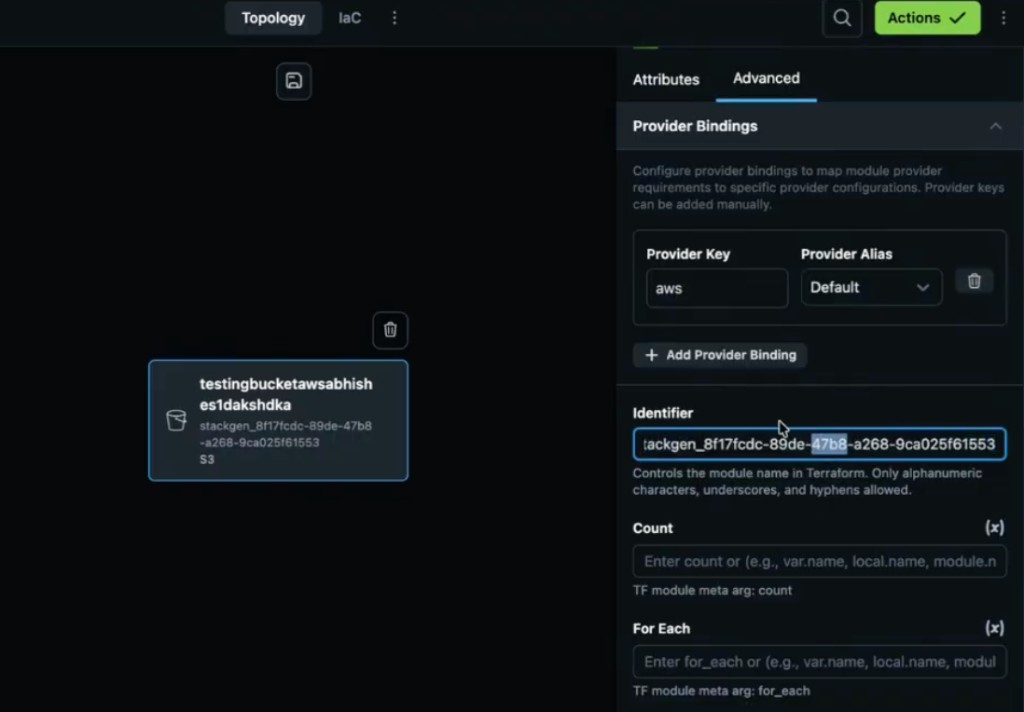Click the Identifier label
This screenshot has height=712, width=1024.
pos(662,413)
